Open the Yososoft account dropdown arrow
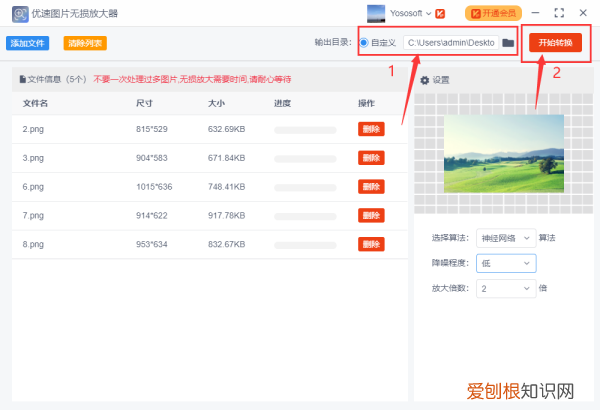Image resolution: width=600 pixels, height=410 pixels. pos(429,13)
